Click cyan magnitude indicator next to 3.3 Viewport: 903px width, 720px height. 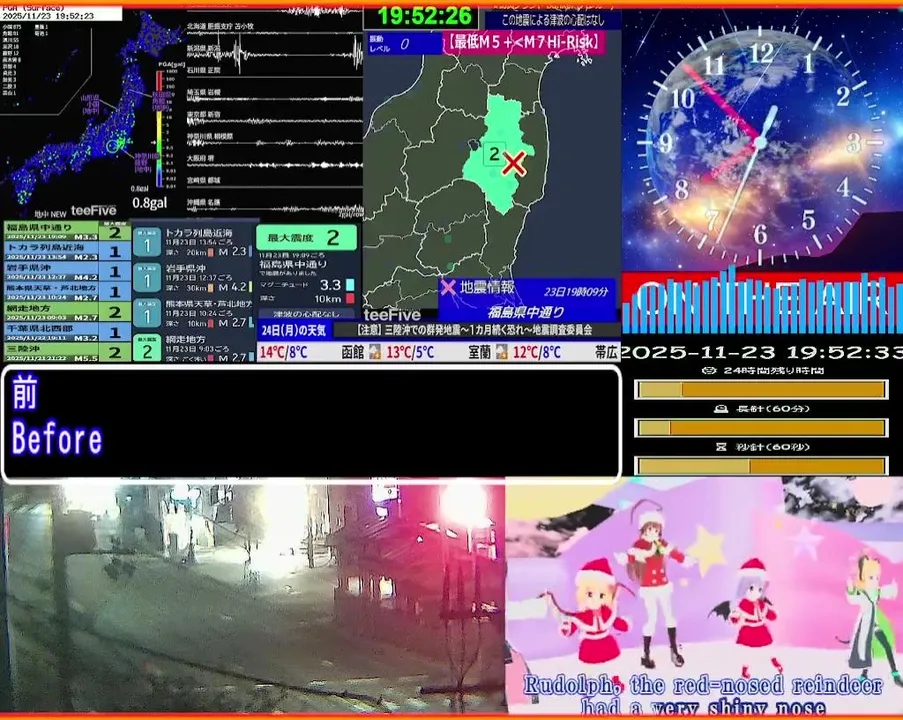pos(350,285)
